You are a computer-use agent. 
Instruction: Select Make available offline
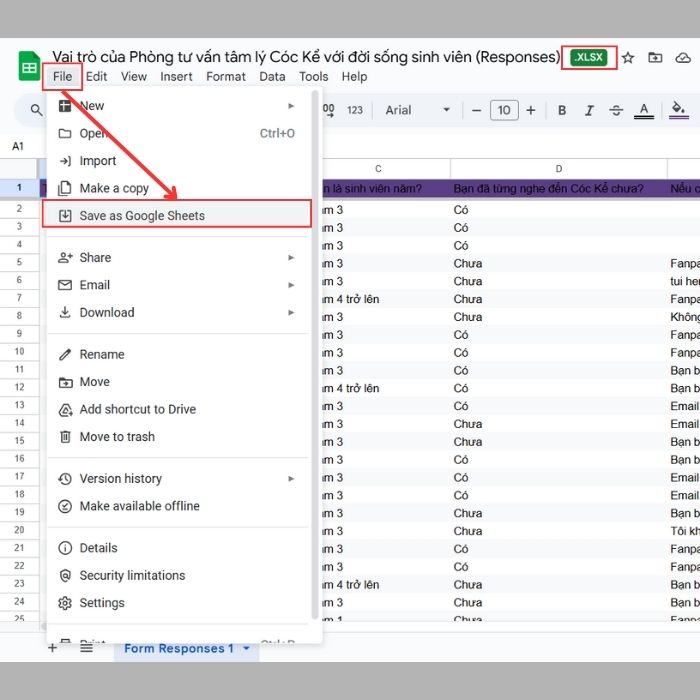pyautogui.click(x=176, y=506)
